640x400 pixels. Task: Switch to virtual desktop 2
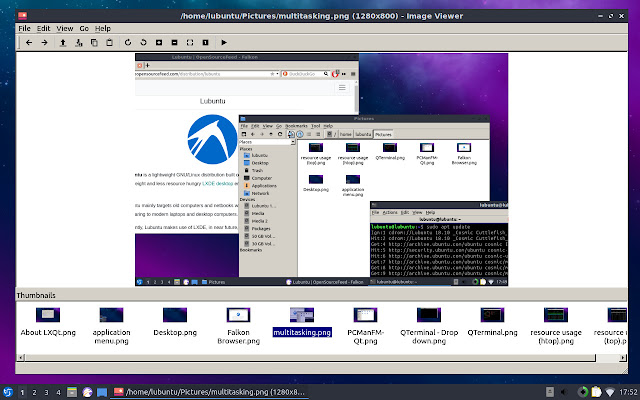click(34, 392)
